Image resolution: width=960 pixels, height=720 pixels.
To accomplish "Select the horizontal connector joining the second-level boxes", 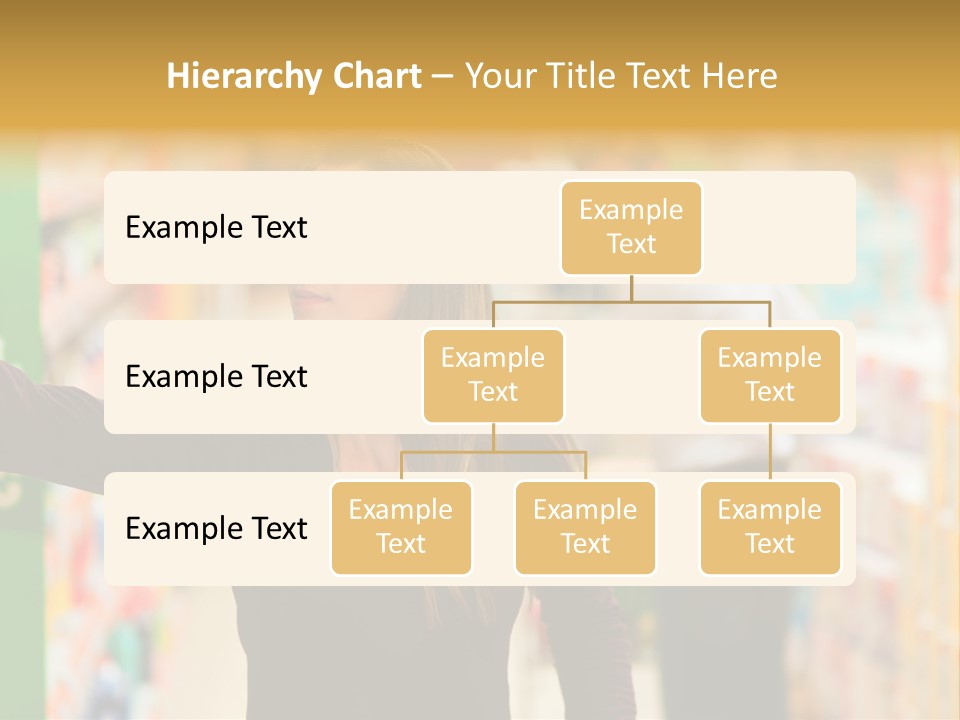I will click(x=631, y=300).
